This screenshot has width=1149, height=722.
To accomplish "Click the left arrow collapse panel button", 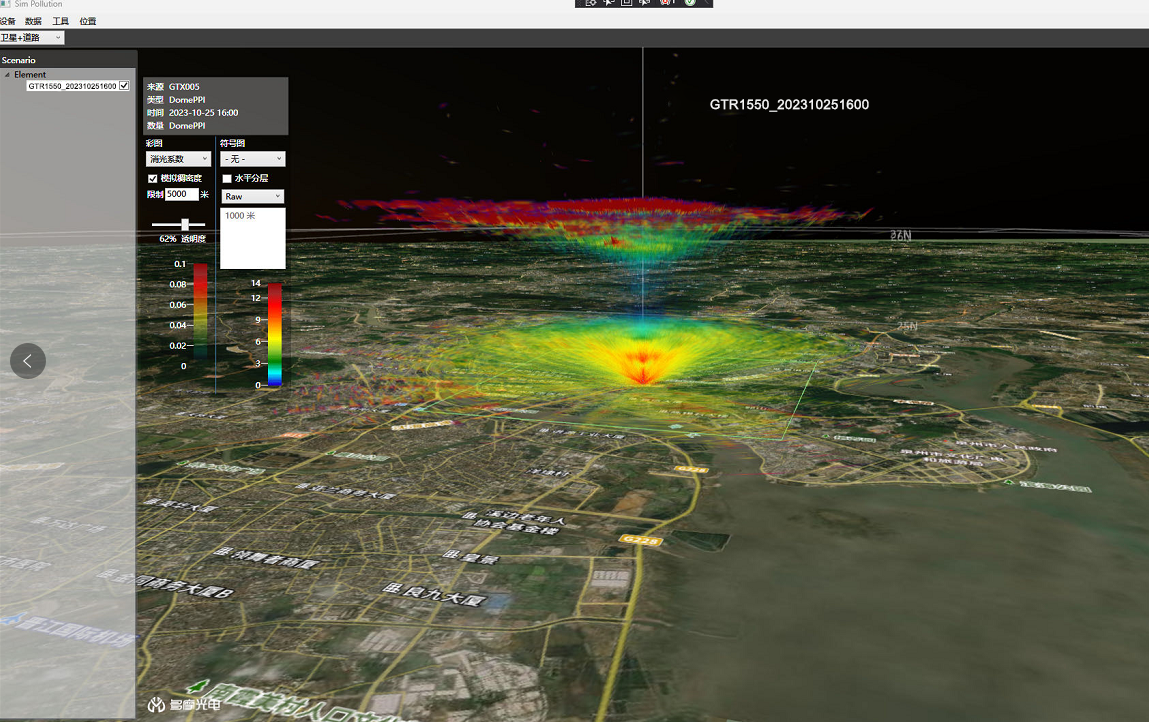I will (28, 361).
